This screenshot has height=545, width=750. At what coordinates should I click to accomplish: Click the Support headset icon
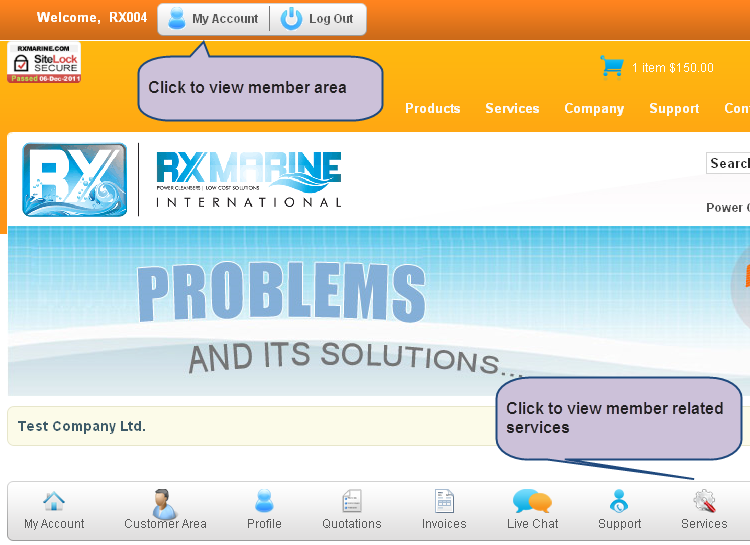[x=619, y=501]
